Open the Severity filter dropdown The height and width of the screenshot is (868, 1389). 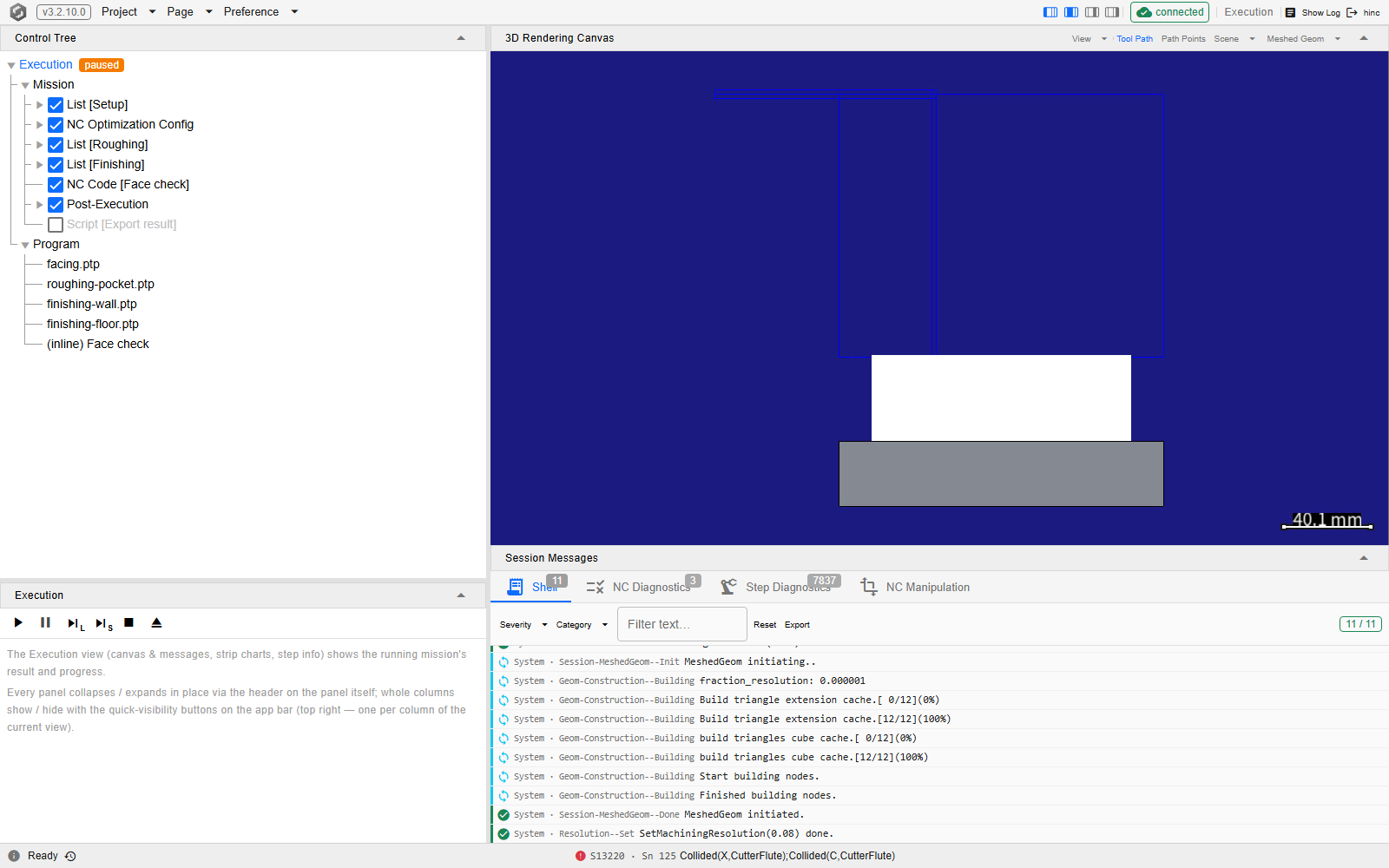coord(523,625)
